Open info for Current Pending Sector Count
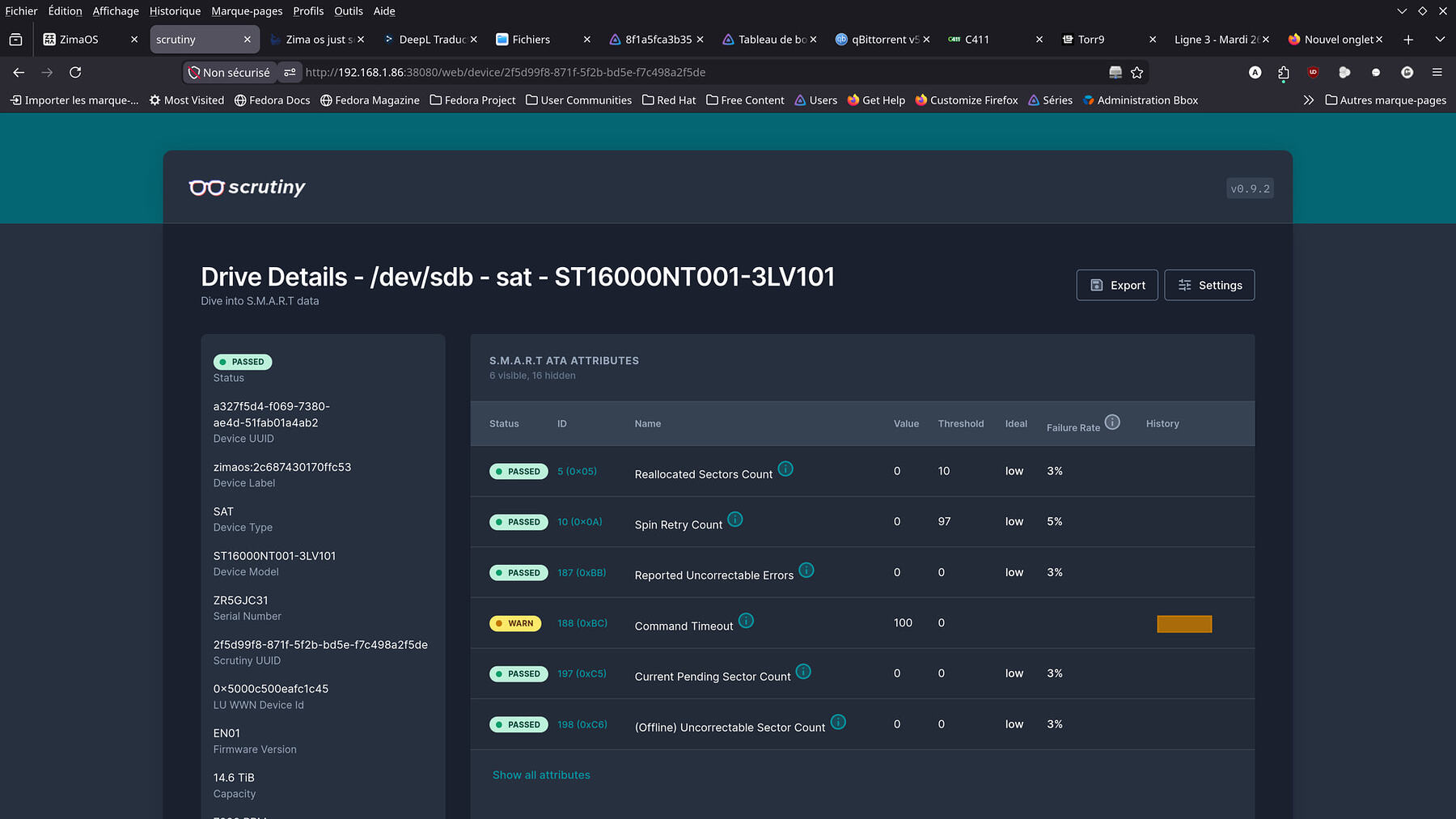Viewport: 1456px width, 819px height. tap(803, 671)
